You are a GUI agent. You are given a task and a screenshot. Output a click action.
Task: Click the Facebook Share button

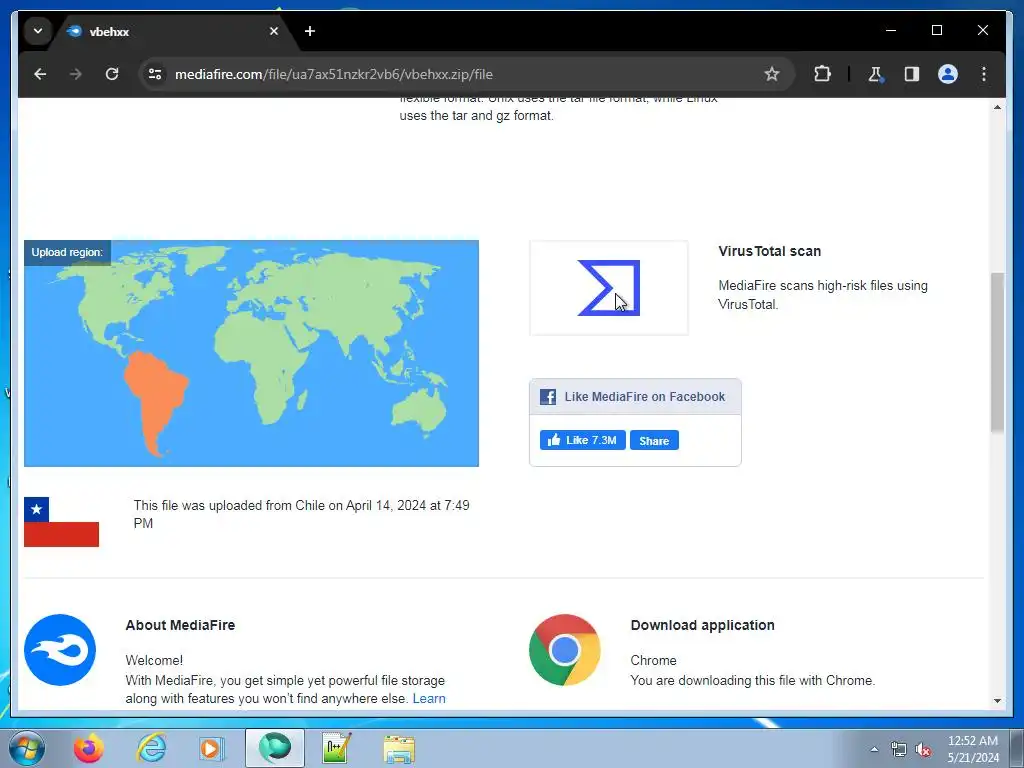click(x=654, y=440)
